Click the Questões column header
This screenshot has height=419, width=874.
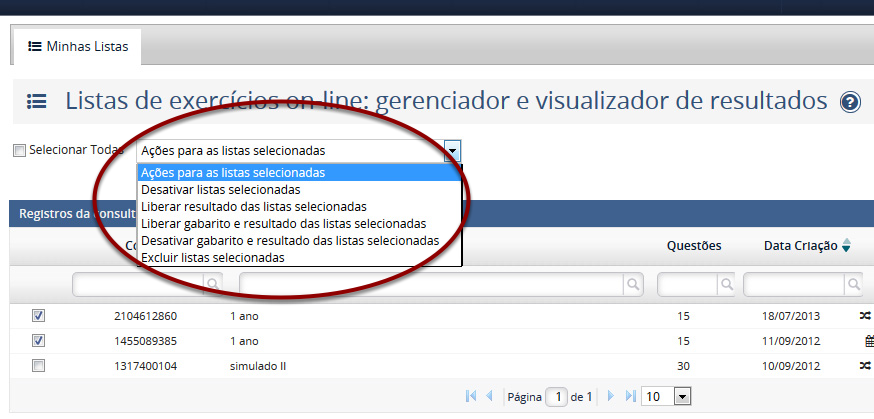point(694,246)
